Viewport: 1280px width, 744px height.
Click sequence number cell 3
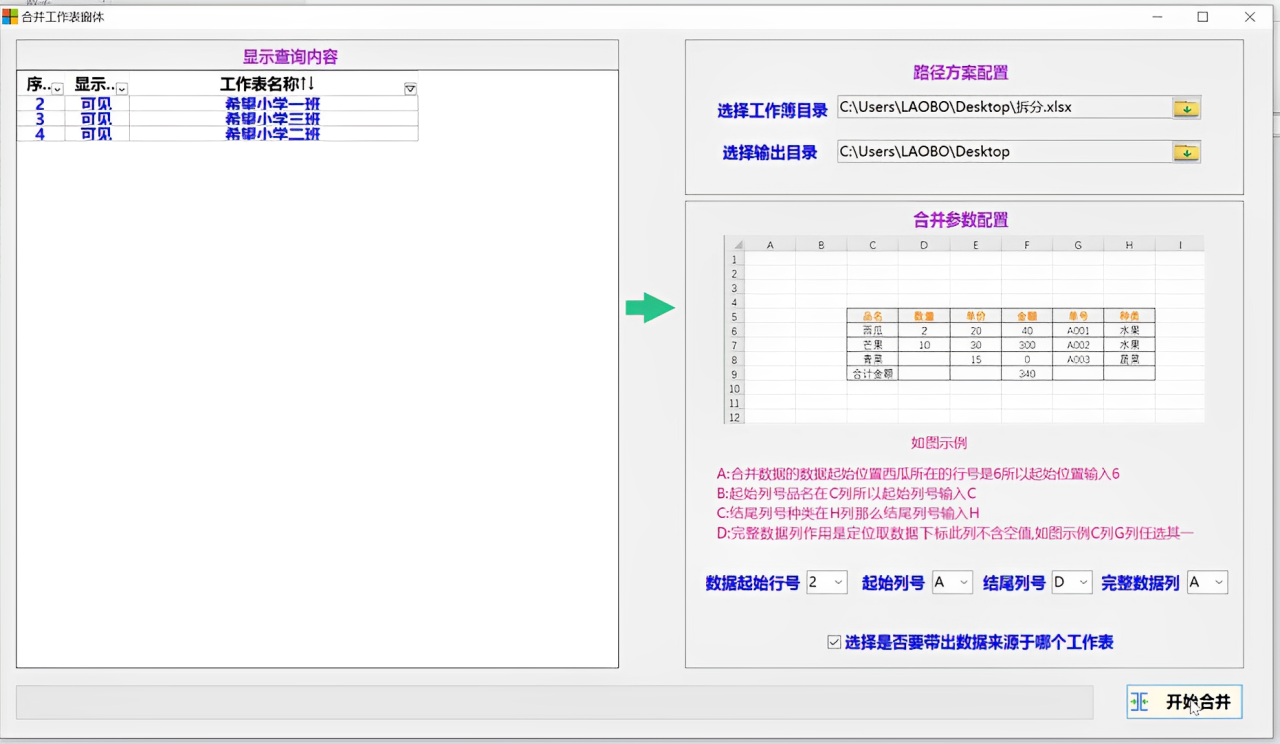[x=40, y=119]
